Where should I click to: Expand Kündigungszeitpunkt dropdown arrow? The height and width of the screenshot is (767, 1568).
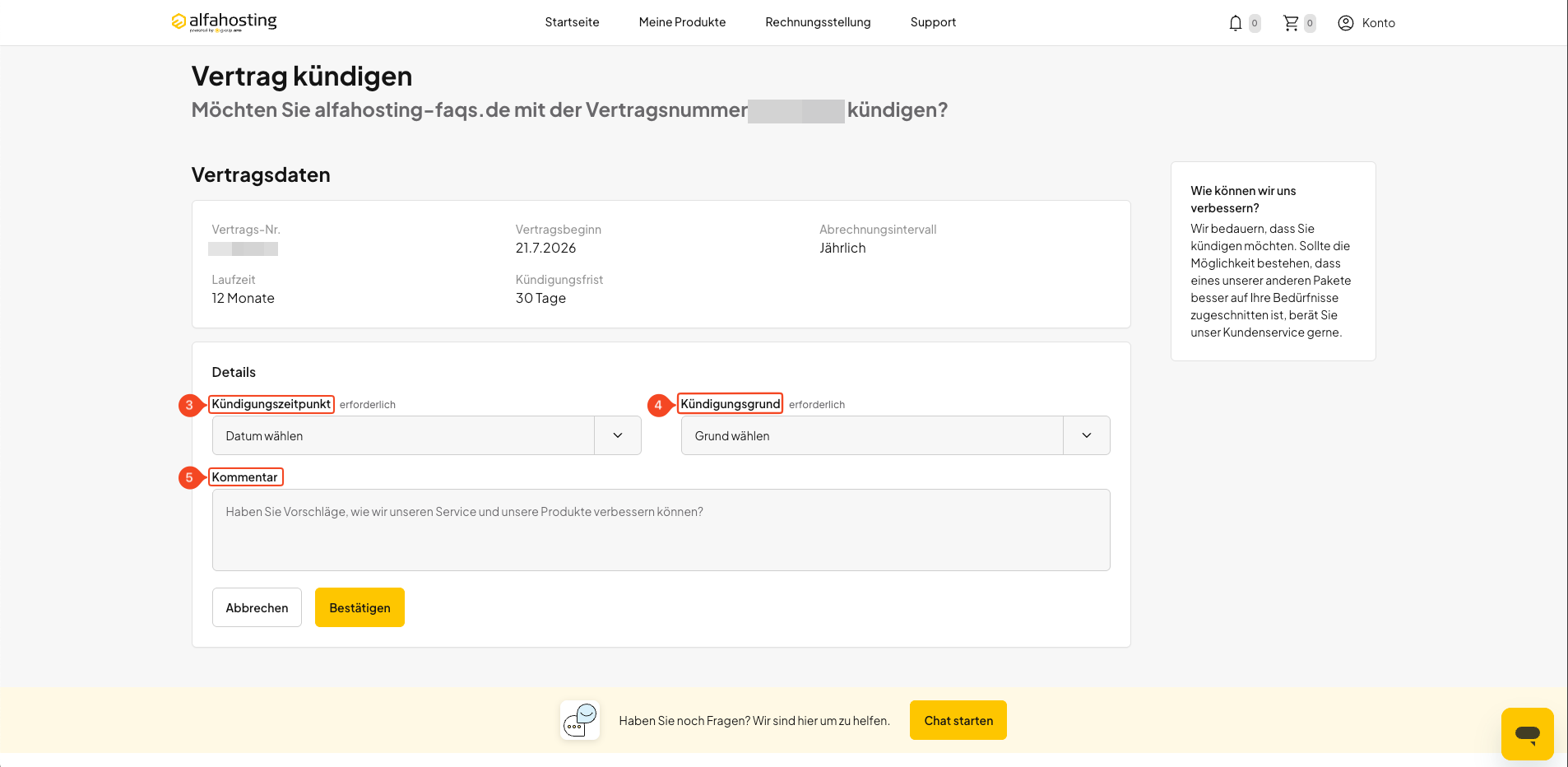coord(618,435)
